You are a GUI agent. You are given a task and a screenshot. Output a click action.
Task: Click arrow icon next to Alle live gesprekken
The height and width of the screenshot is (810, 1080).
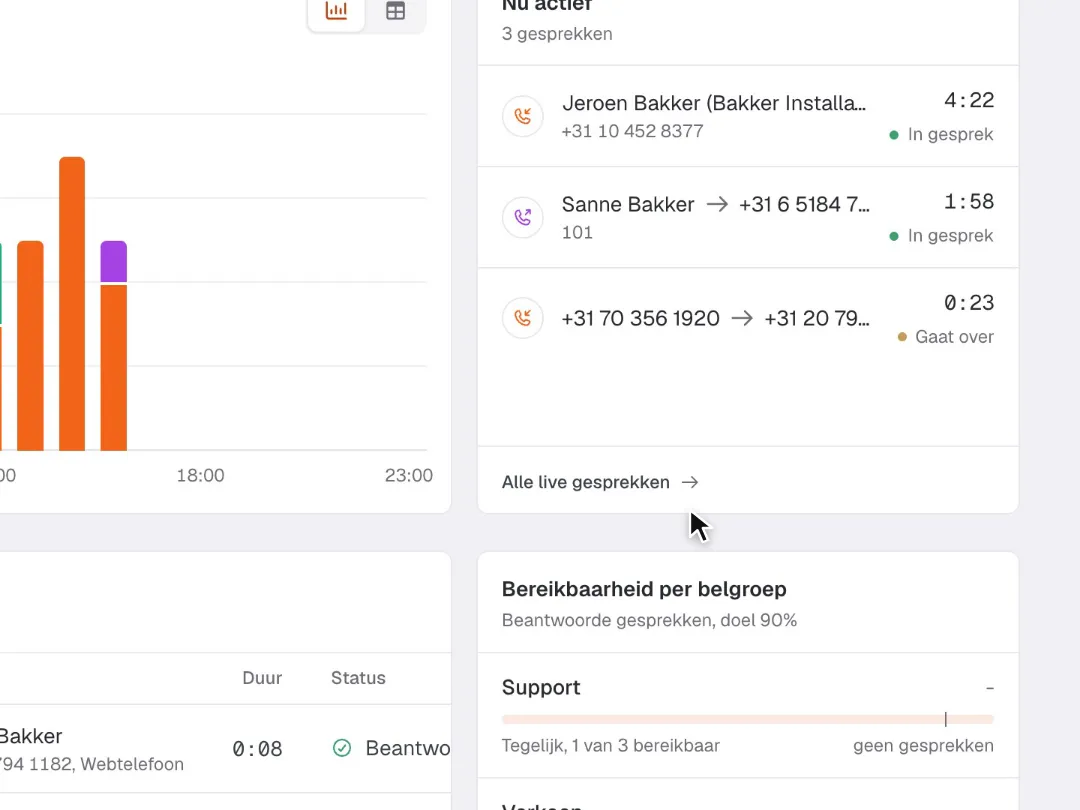pyautogui.click(x=690, y=482)
